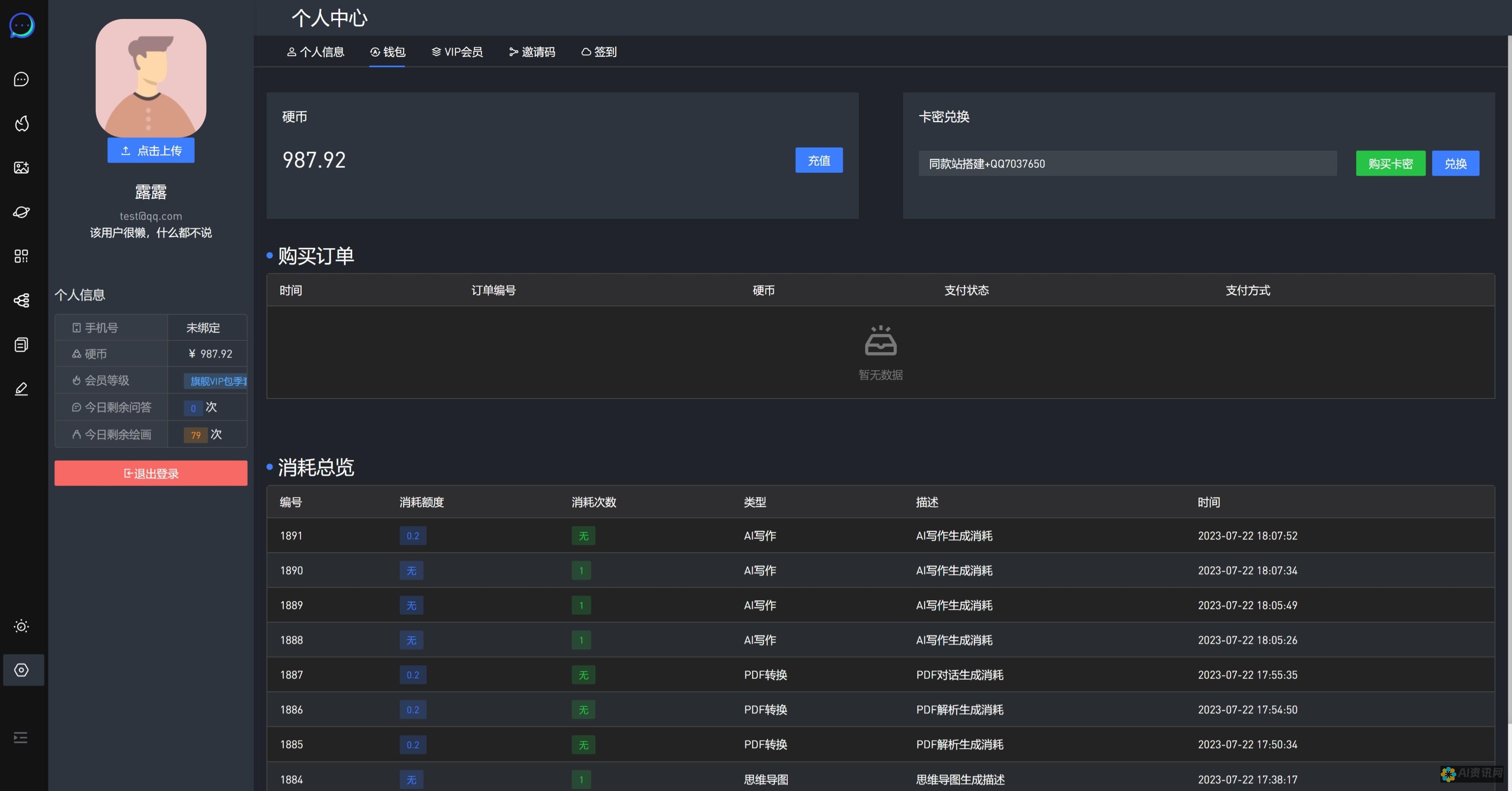Switch to the 个人信息 tab
This screenshot has width=1512, height=791.
point(315,52)
